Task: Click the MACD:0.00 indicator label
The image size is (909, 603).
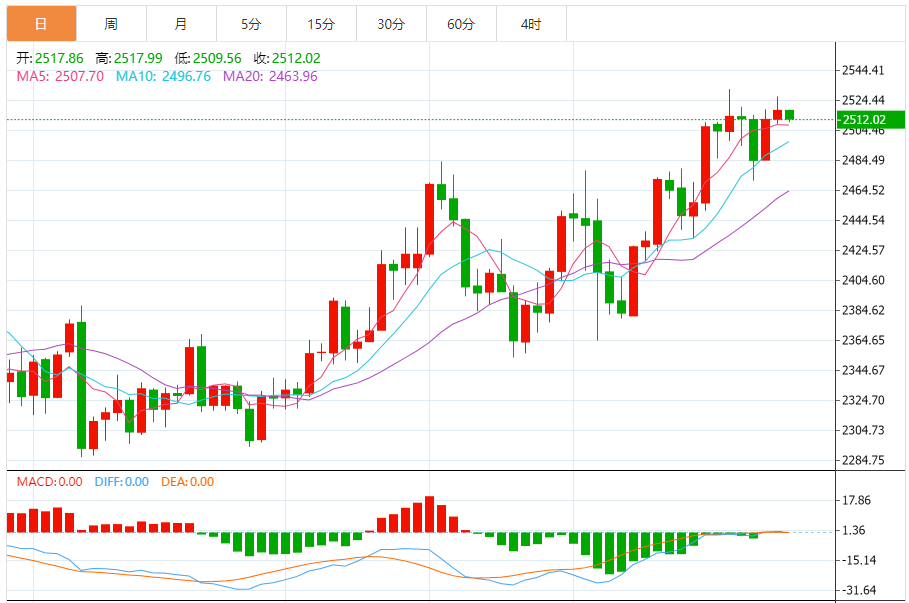Action: tap(49, 482)
